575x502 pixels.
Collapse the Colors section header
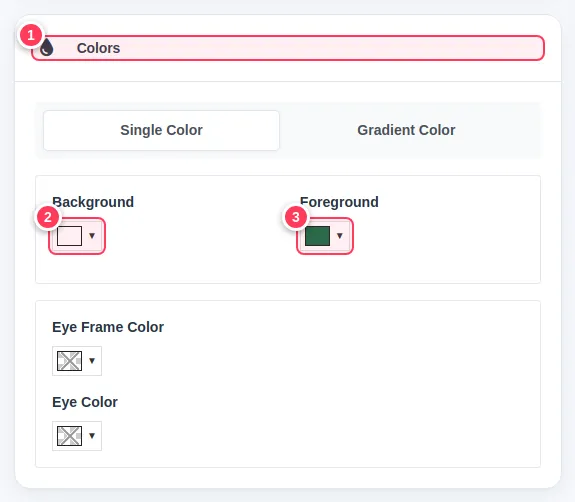(288, 48)
